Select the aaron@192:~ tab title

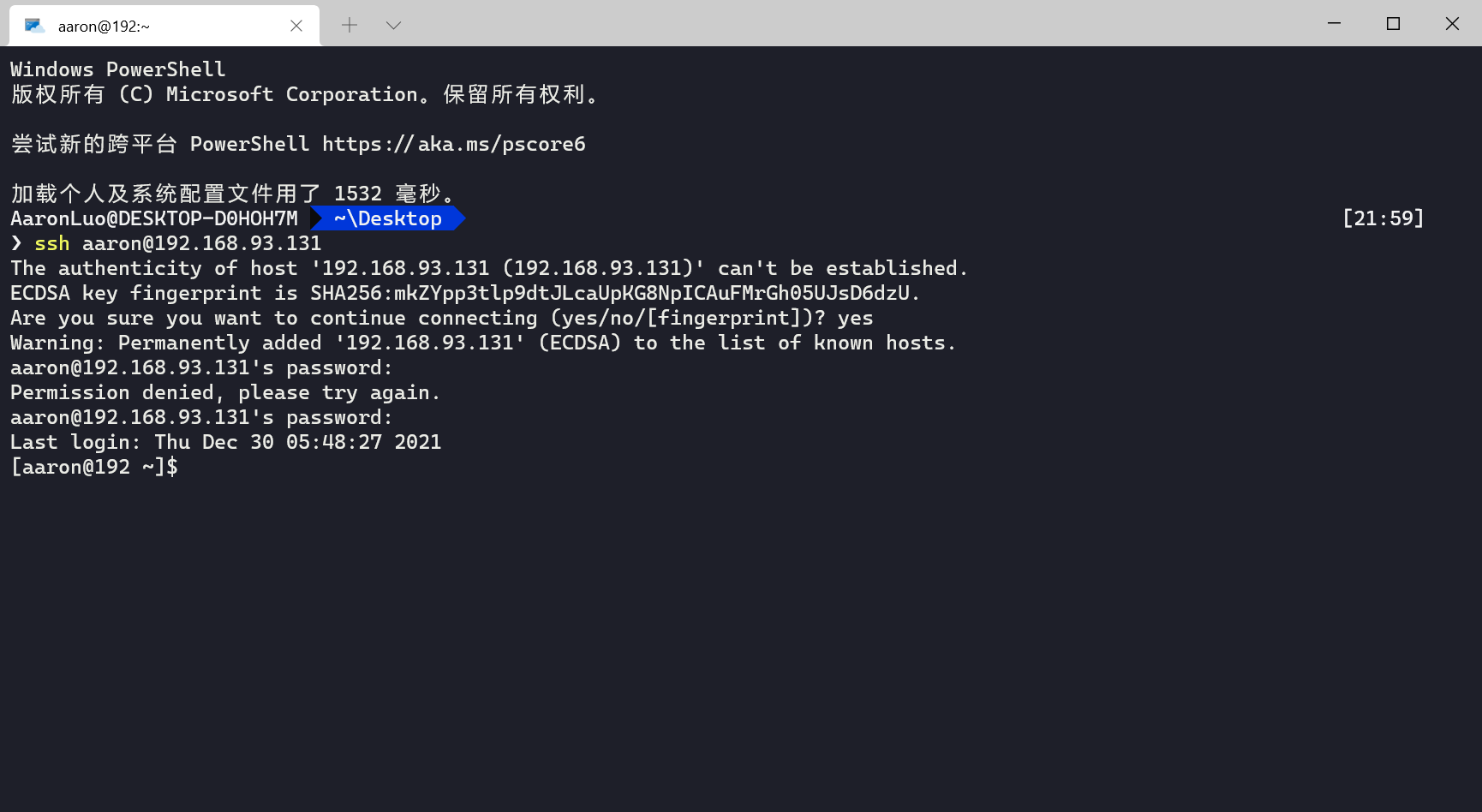click(104, 27)
